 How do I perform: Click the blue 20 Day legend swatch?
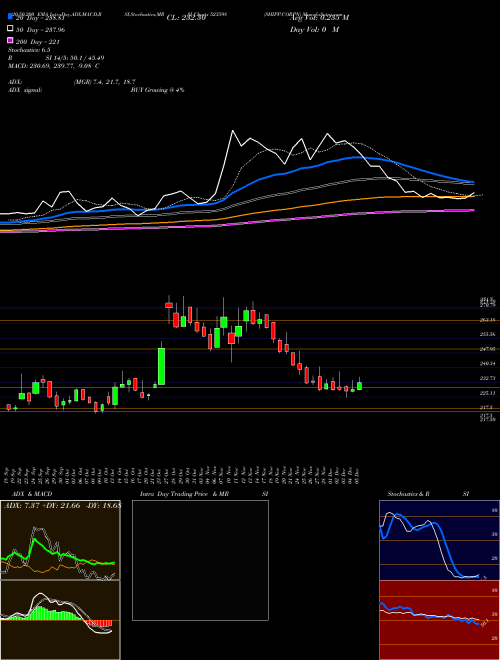10,17
